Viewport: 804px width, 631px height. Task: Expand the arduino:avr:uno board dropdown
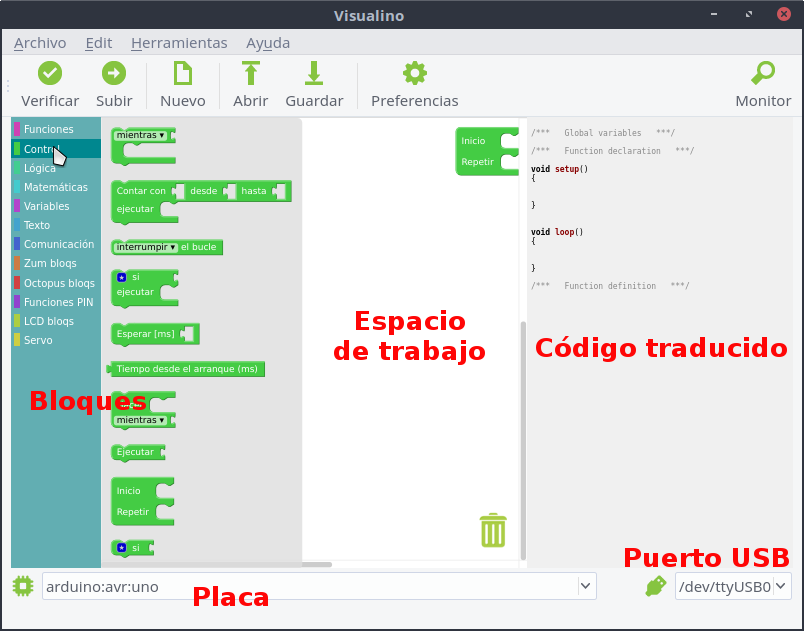(x=585, y=587)
